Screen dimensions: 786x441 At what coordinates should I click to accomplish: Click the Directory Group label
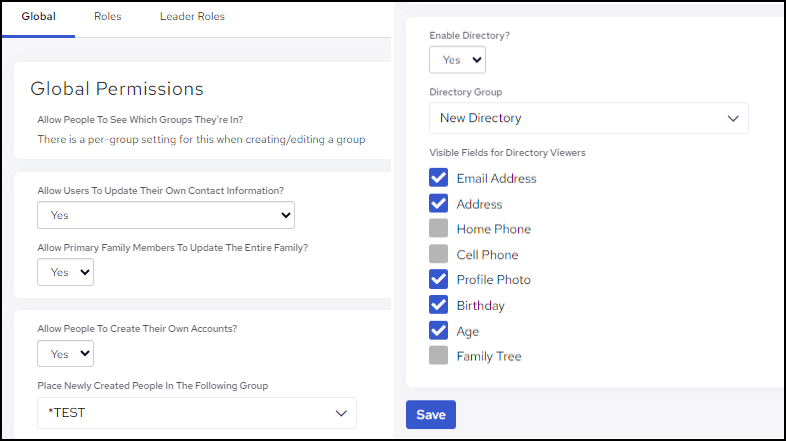[x=466, y=92]
